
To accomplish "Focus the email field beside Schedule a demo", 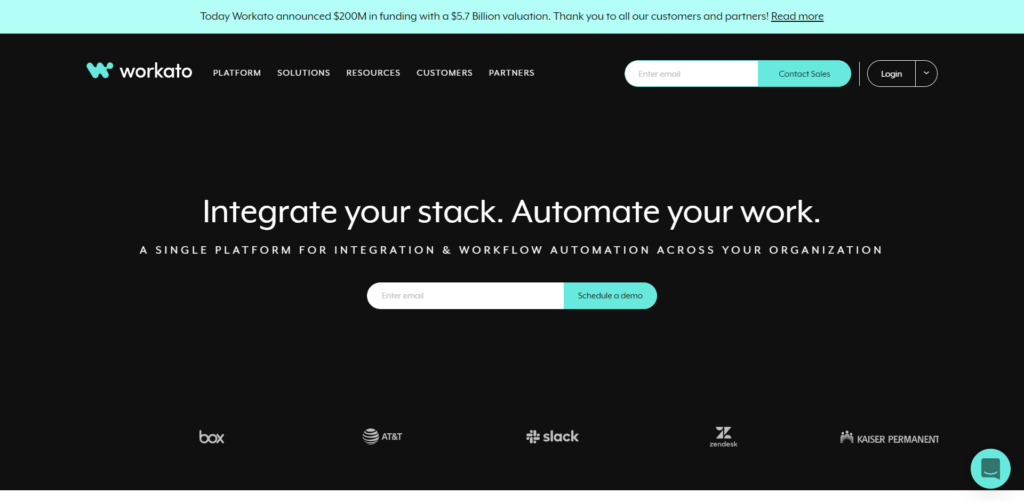I will 466,296.
